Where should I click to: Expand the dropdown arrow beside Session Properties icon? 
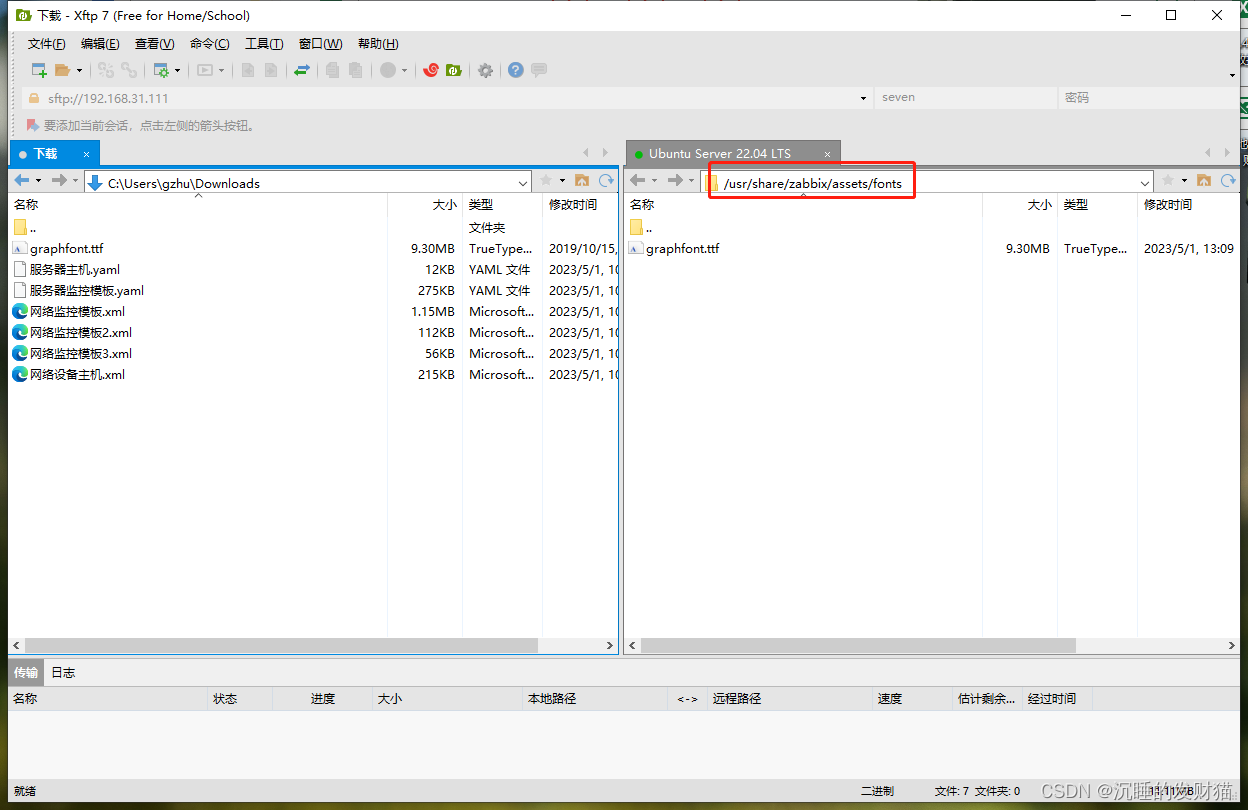(x=178, y=70)
